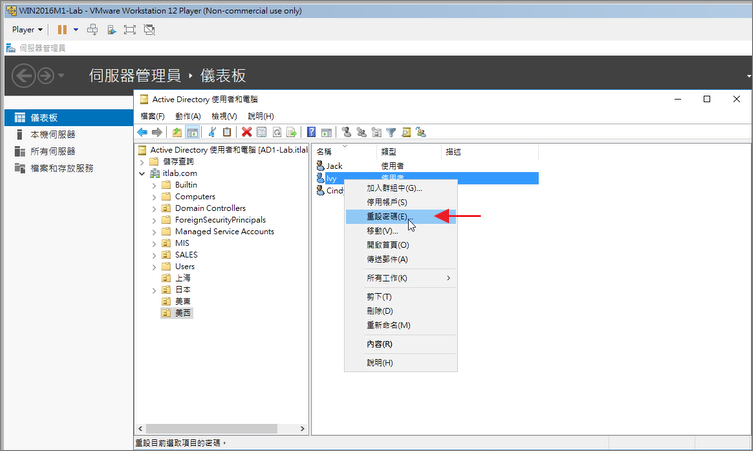The image size is (753, 451).
Task: Choose 加入群組中(G) from the context menu
Action: (401, 188)
